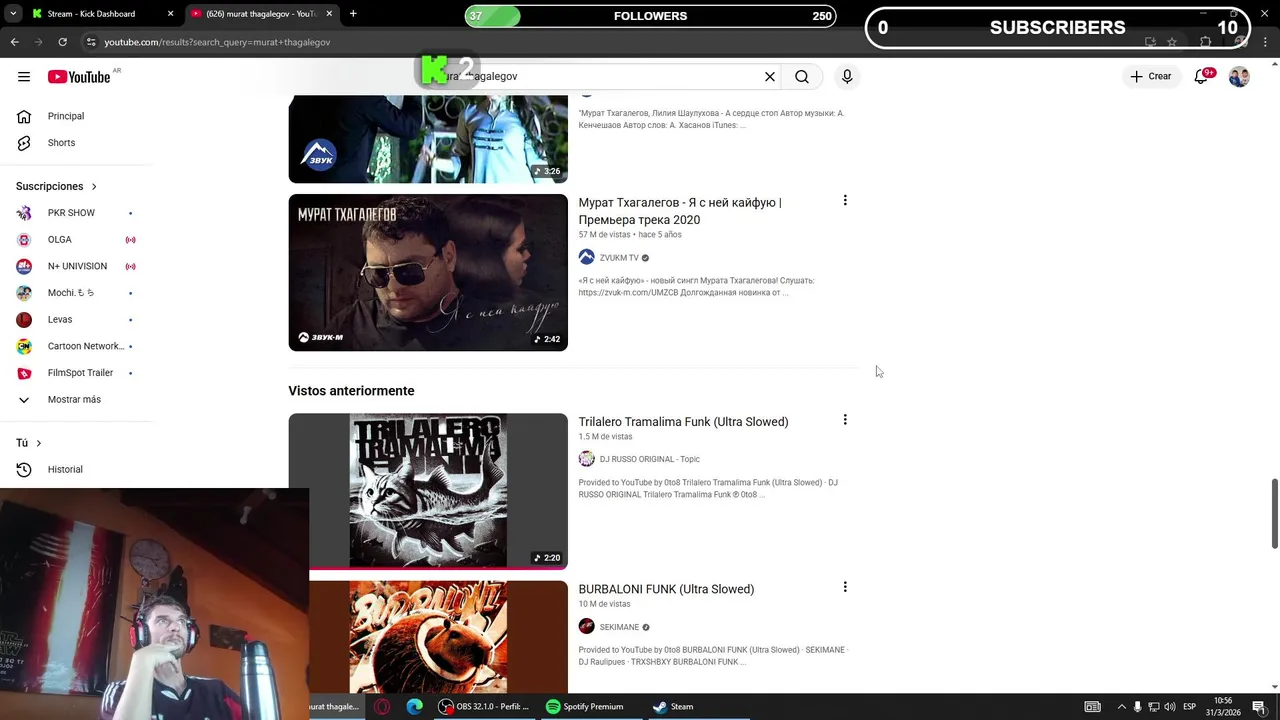Open Opera from the taskbar
Viewport: 1280px width, 720px height.
coord(382,706)
